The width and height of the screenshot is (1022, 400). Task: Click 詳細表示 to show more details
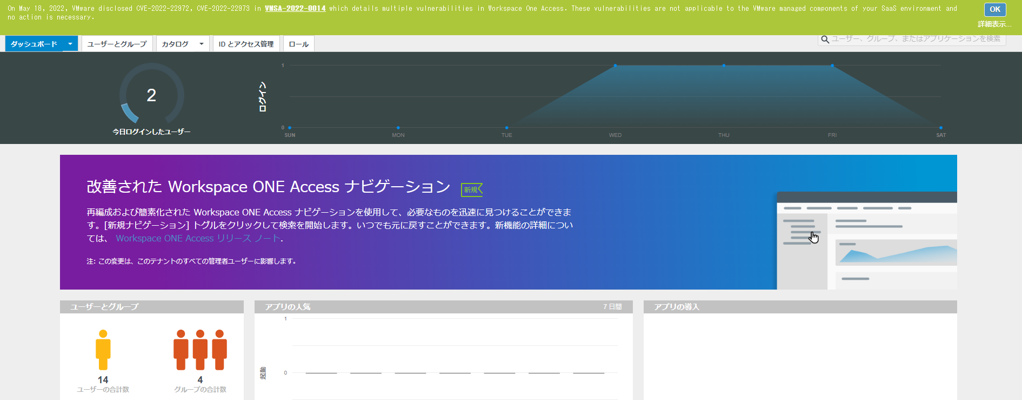click(994, 24)
